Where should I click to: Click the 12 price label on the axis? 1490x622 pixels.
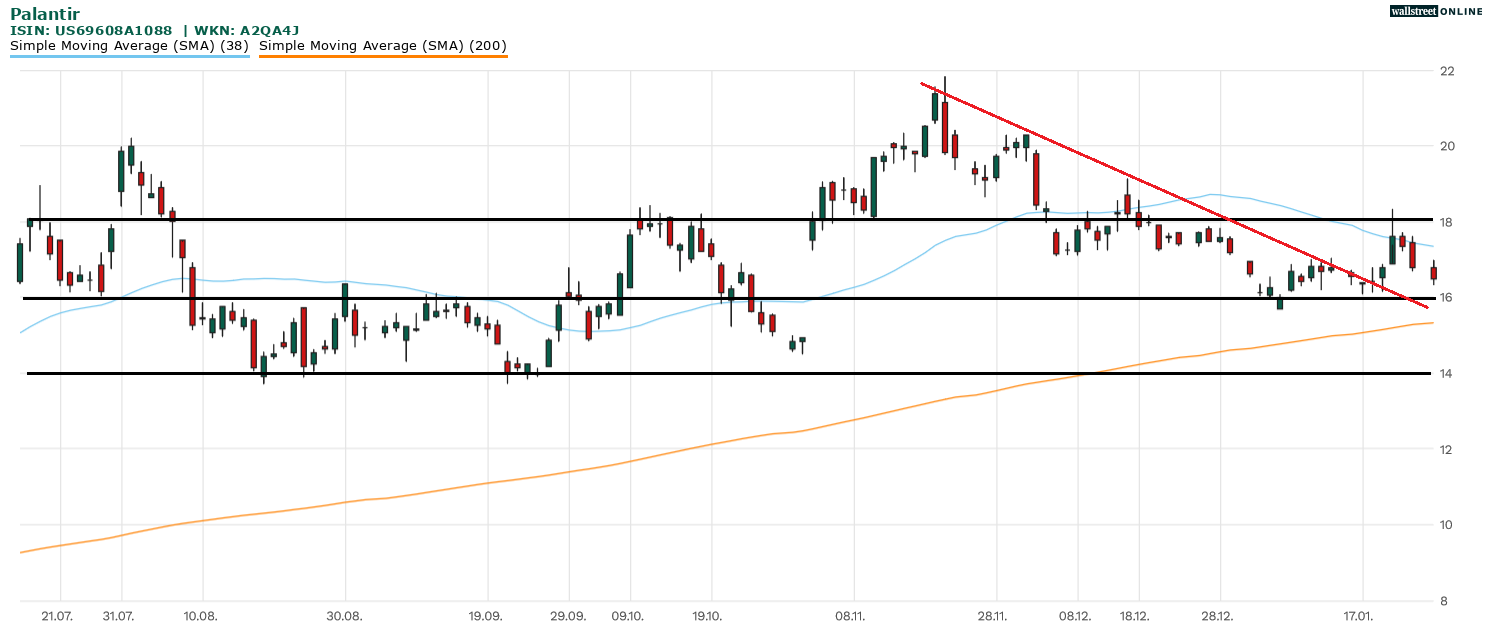1446,449
